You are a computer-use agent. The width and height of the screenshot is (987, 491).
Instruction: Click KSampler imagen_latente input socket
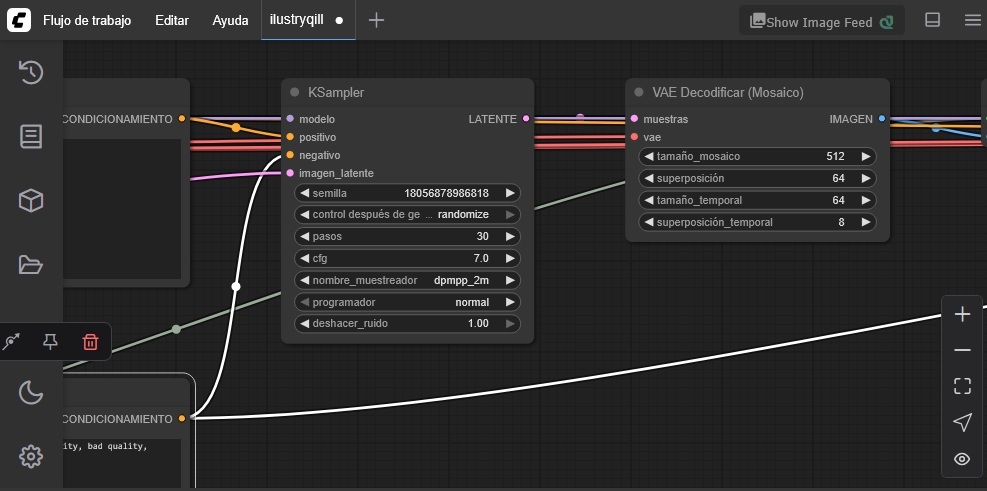click(x=290, y=173)
